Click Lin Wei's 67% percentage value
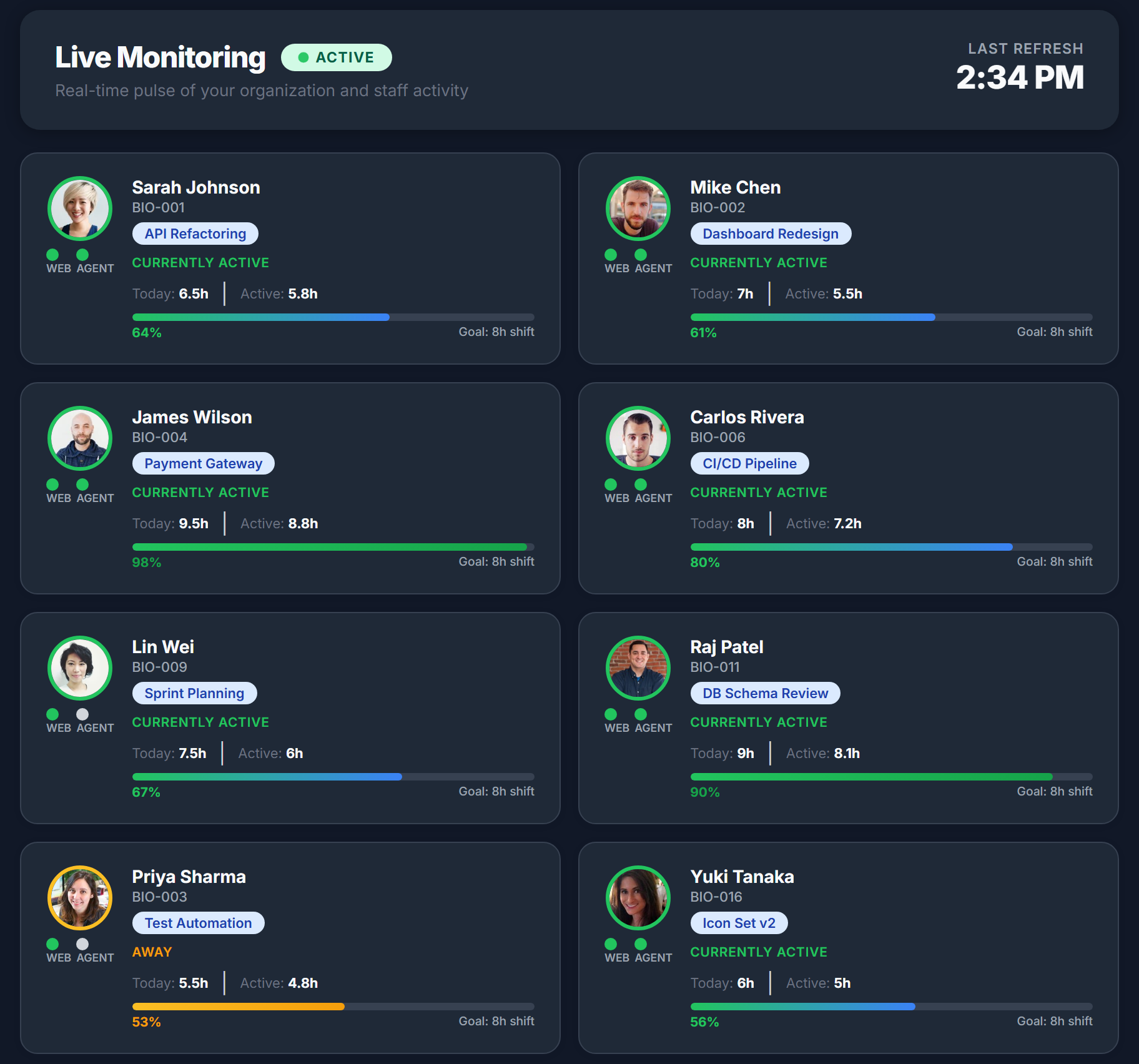 (x=146, y=792)
